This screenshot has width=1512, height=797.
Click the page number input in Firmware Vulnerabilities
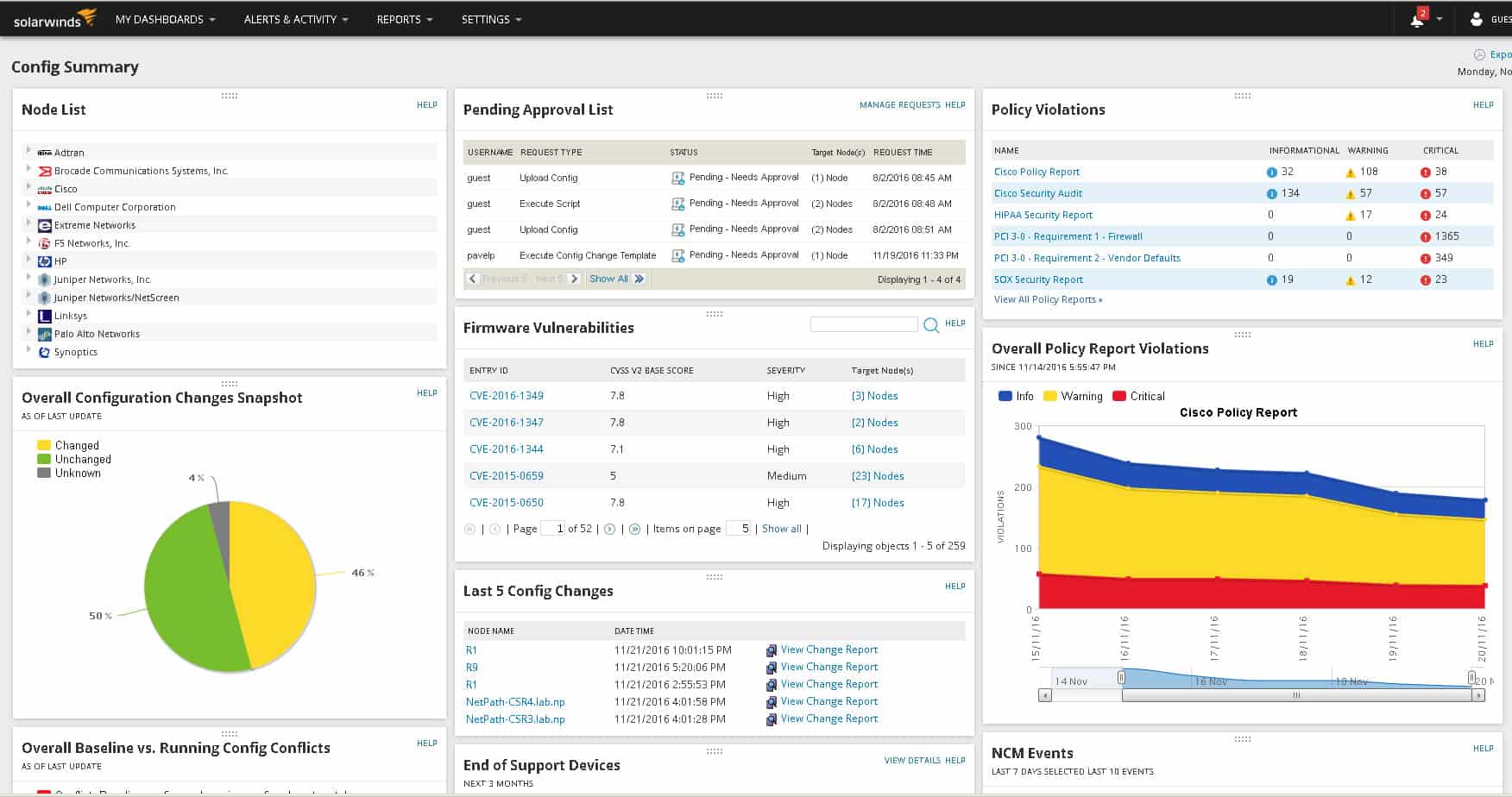pyautogui.click(x=552, y=528)
